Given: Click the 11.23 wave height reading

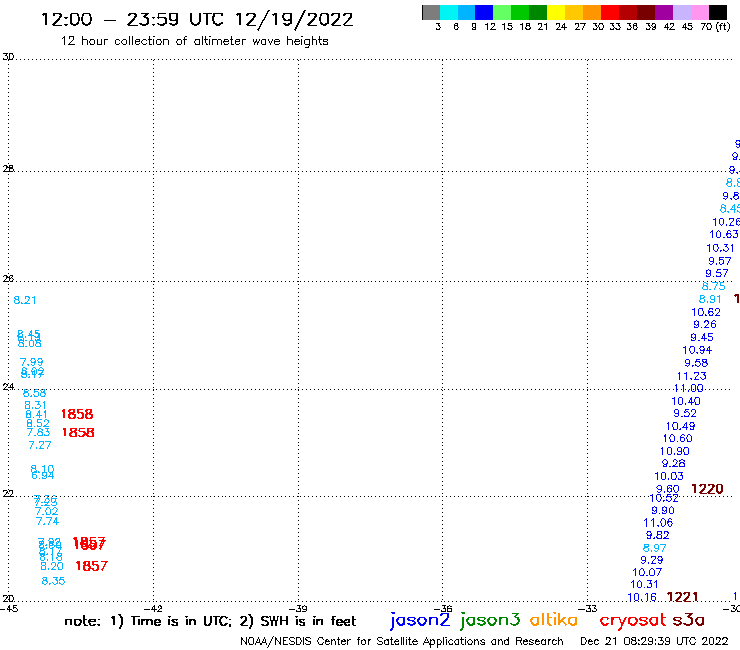Looking at the screenshot, I should (x=691, y=376).
